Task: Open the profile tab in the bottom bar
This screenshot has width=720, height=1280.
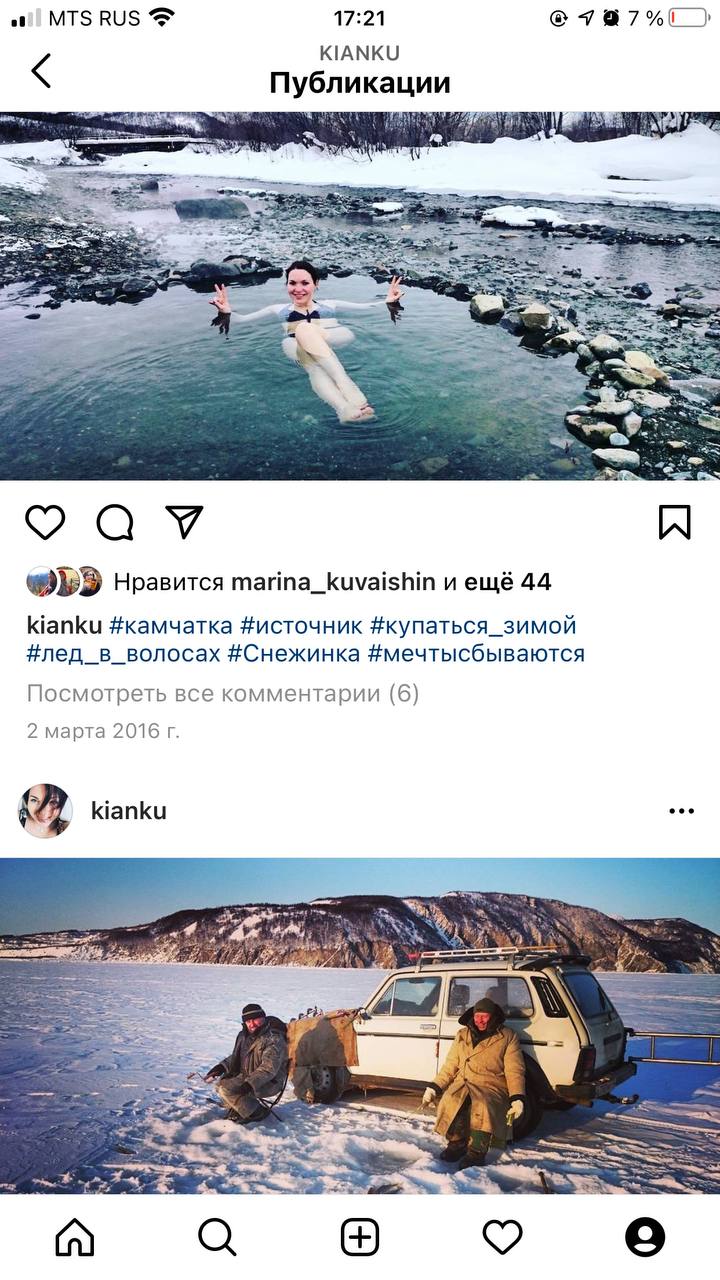Action: [x=645, y=1238]
